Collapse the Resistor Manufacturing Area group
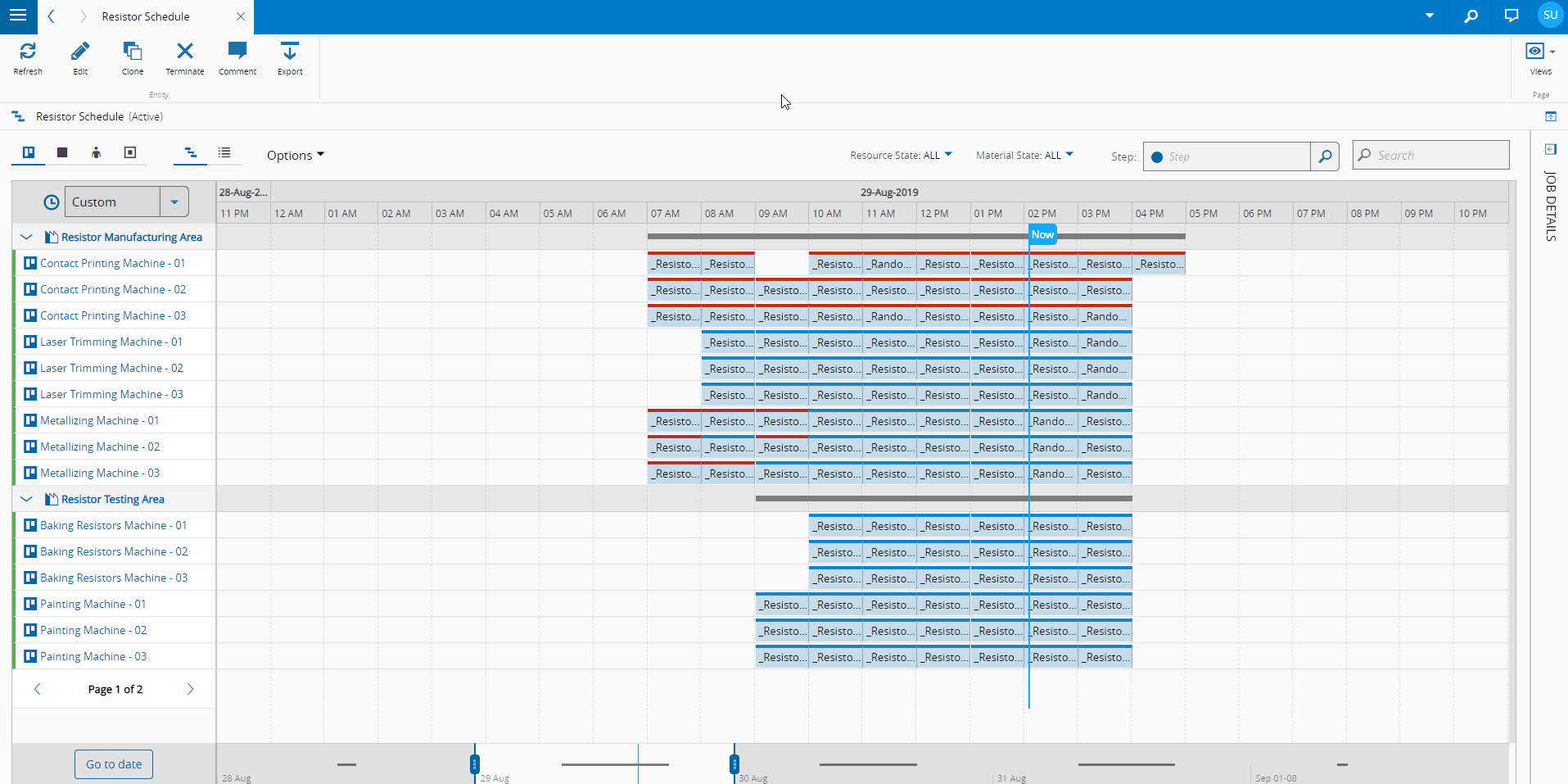The height and width of the screenshot is (784, 1568). 26,237
